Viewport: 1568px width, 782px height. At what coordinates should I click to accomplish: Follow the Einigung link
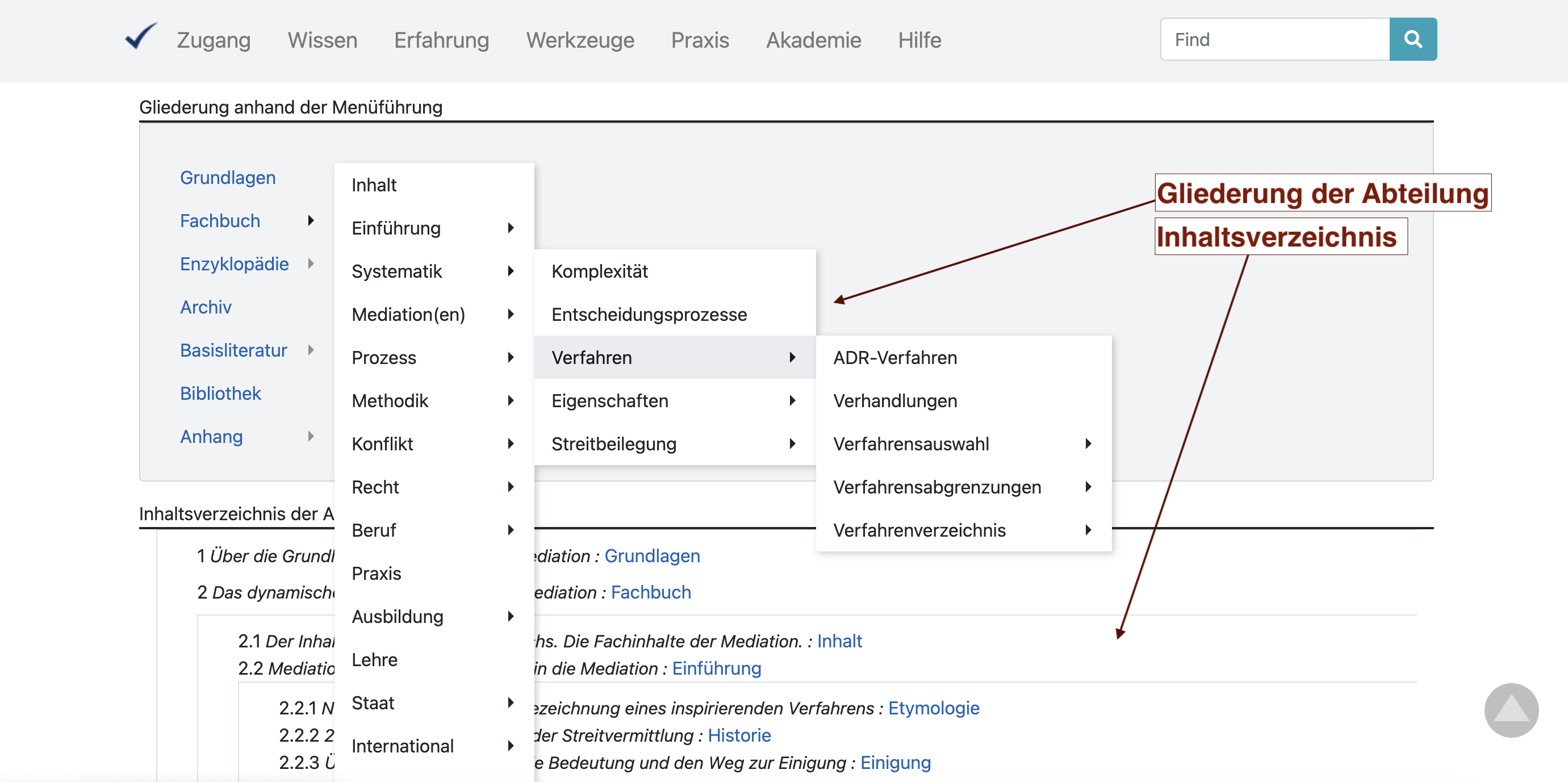tap(895, 763)
